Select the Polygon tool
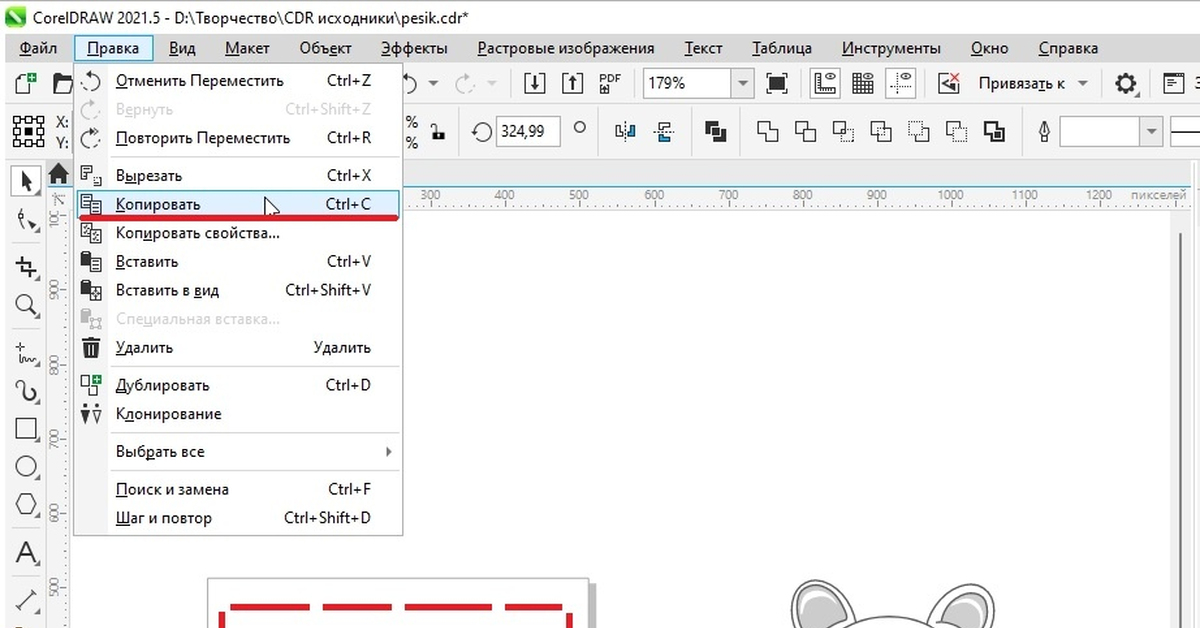1200x628 pixels. coord(25,503)
